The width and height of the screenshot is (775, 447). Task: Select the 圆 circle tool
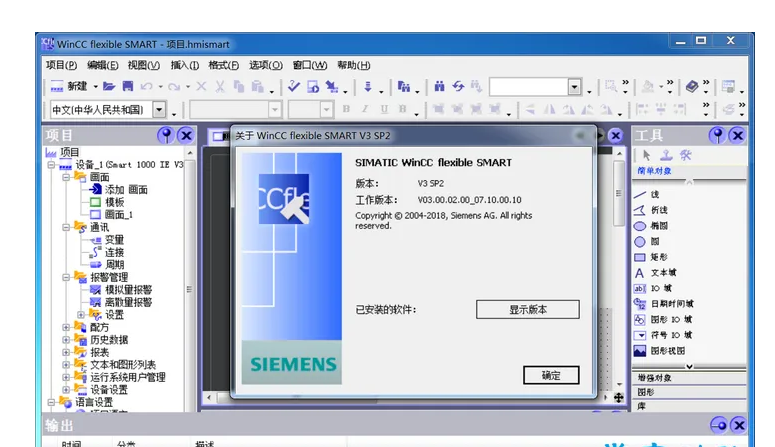point(646,241)
